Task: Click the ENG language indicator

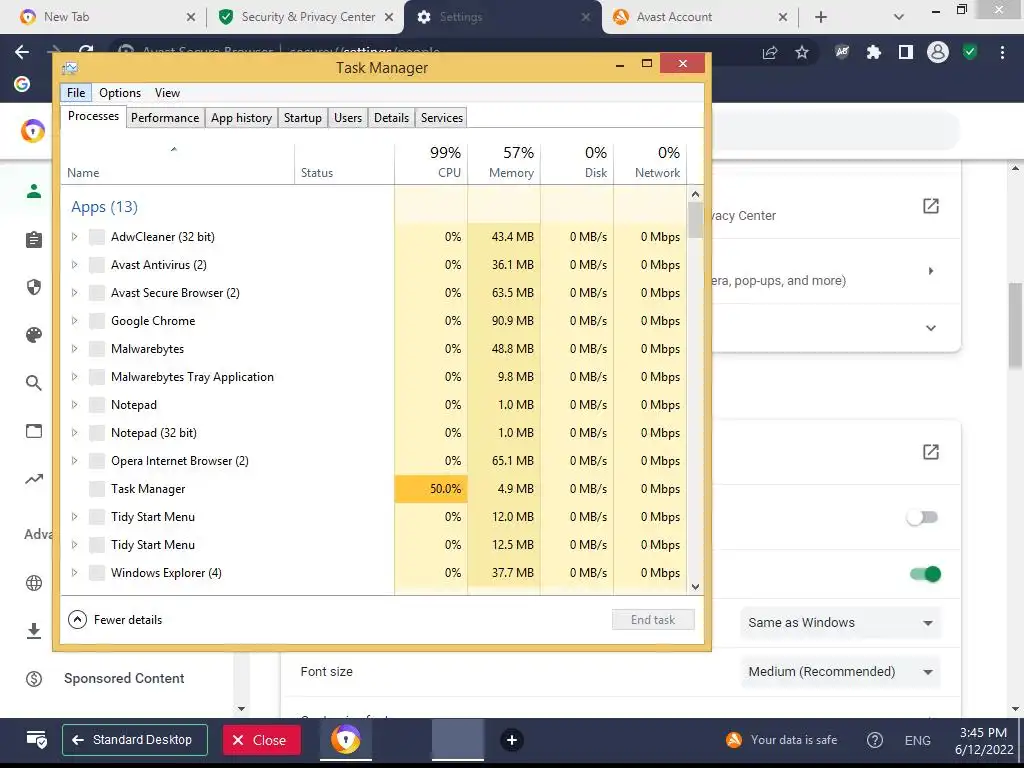Action: 918,740
